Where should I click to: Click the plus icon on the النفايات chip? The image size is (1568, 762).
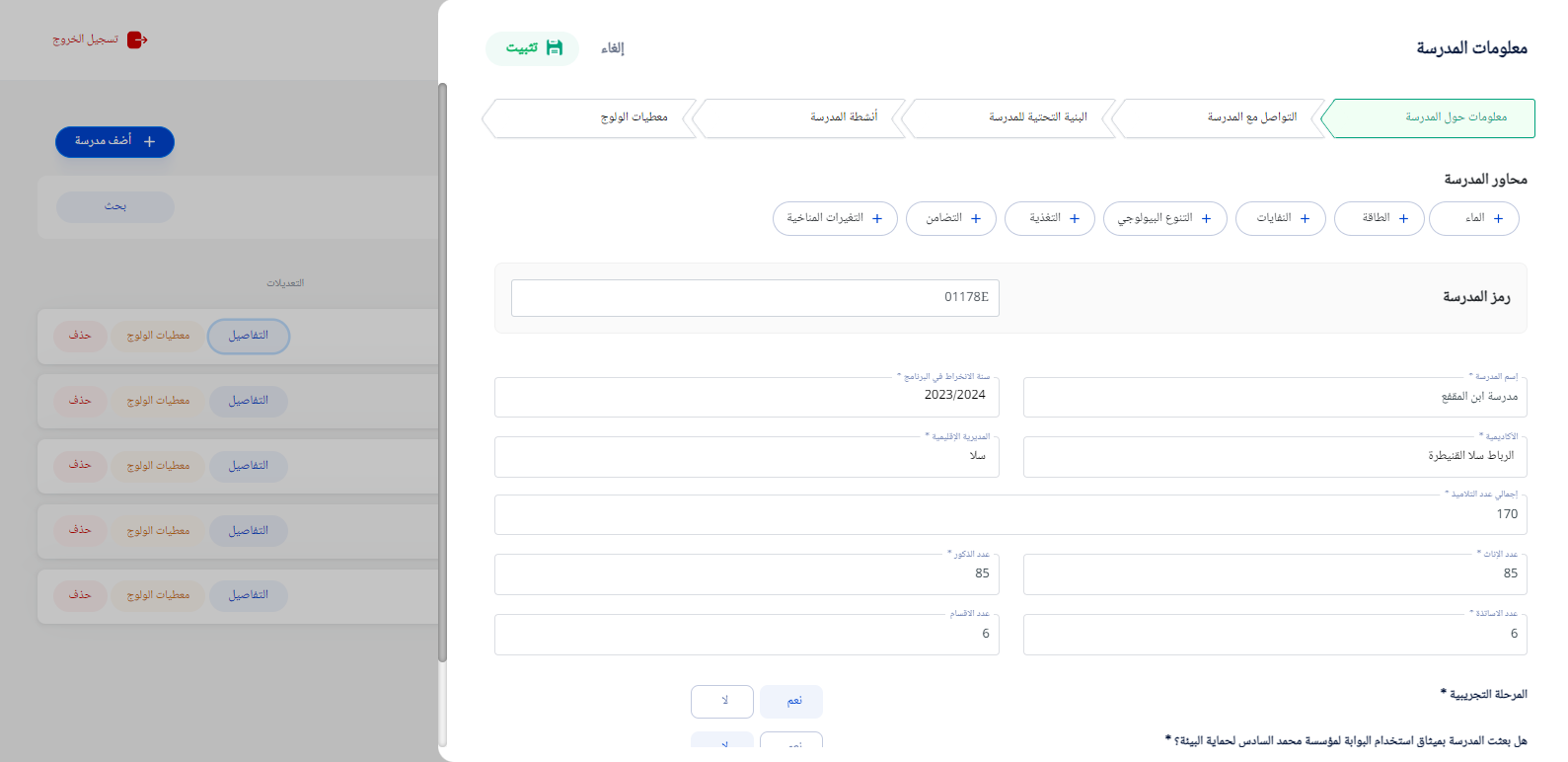(x=1305, y=219)
